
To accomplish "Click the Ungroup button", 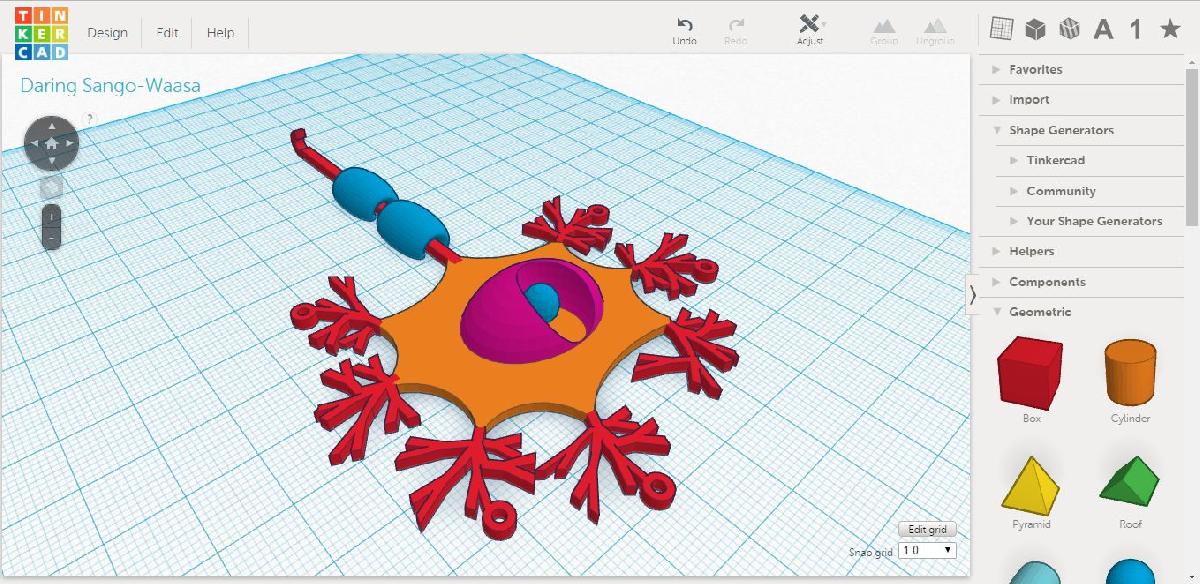I will click(x=935, y=30).
